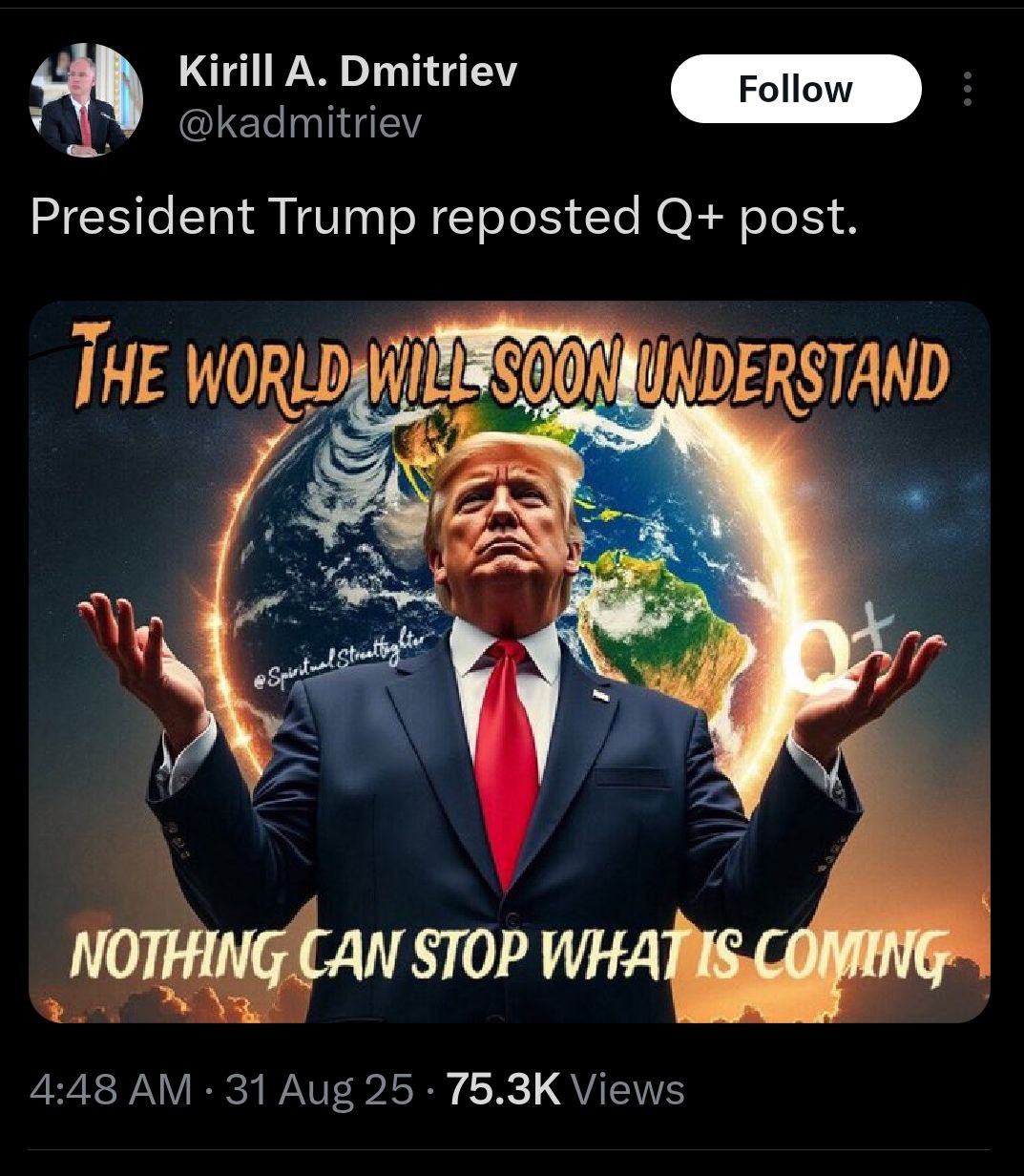
Task: Open the Kirill A. Dmitriev display name link
Action: coord(347,71)
